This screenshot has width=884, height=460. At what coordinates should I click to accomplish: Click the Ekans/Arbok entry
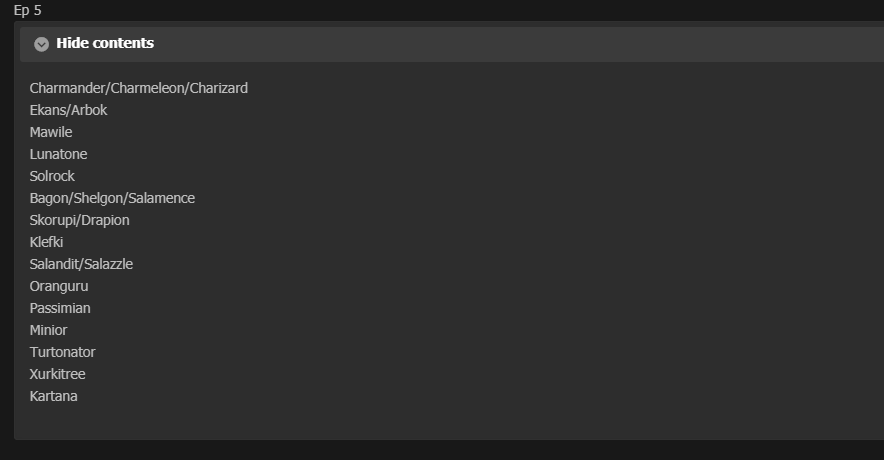68,110
